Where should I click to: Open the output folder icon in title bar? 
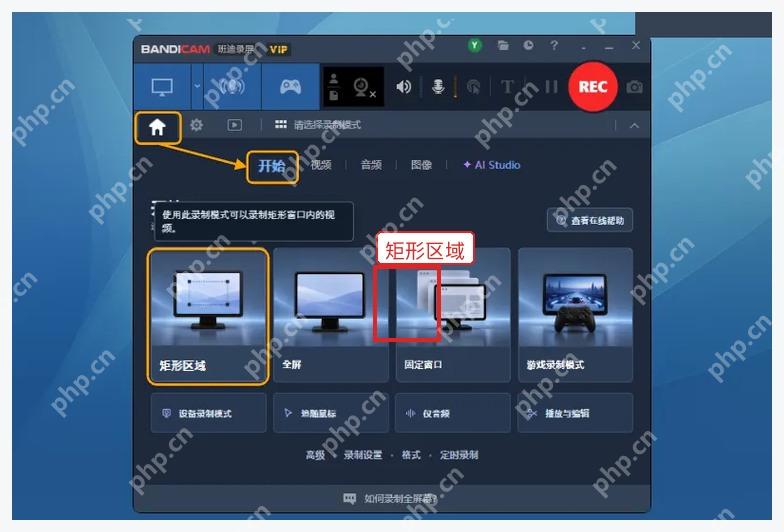503,46
